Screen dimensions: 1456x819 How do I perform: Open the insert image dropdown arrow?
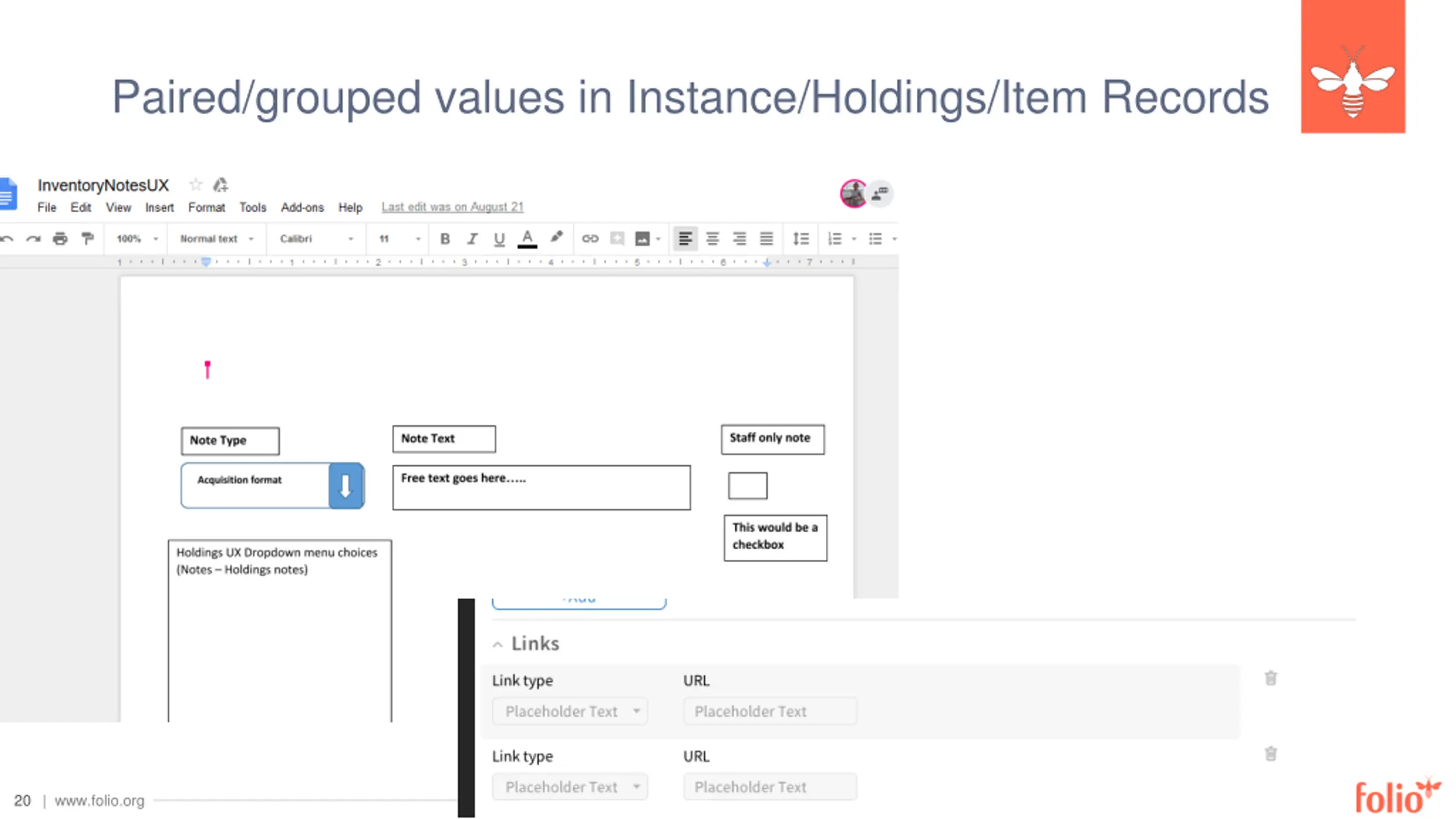click(x=659, y=239)
